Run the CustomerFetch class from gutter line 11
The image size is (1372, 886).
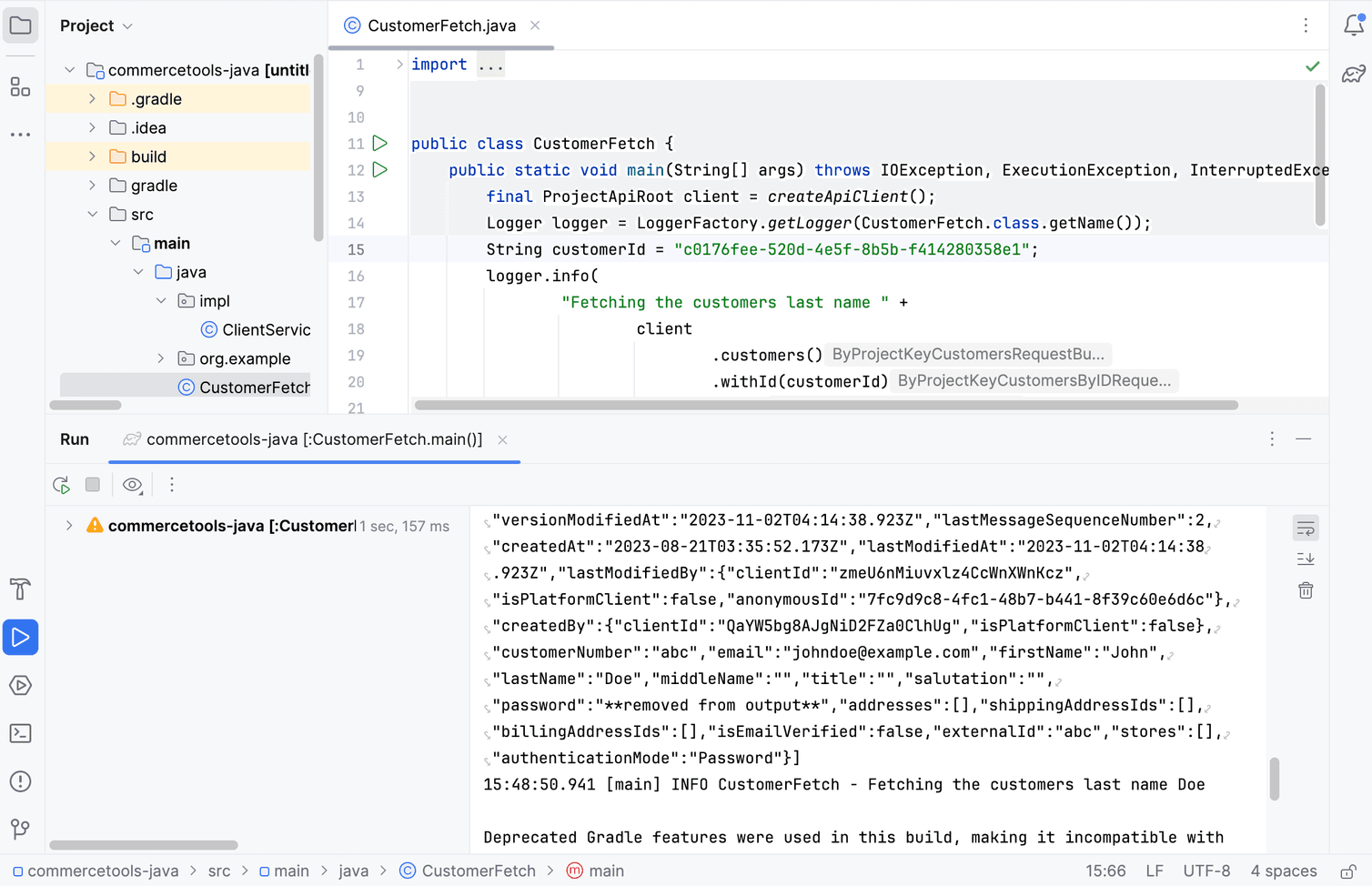pos(380,144)
